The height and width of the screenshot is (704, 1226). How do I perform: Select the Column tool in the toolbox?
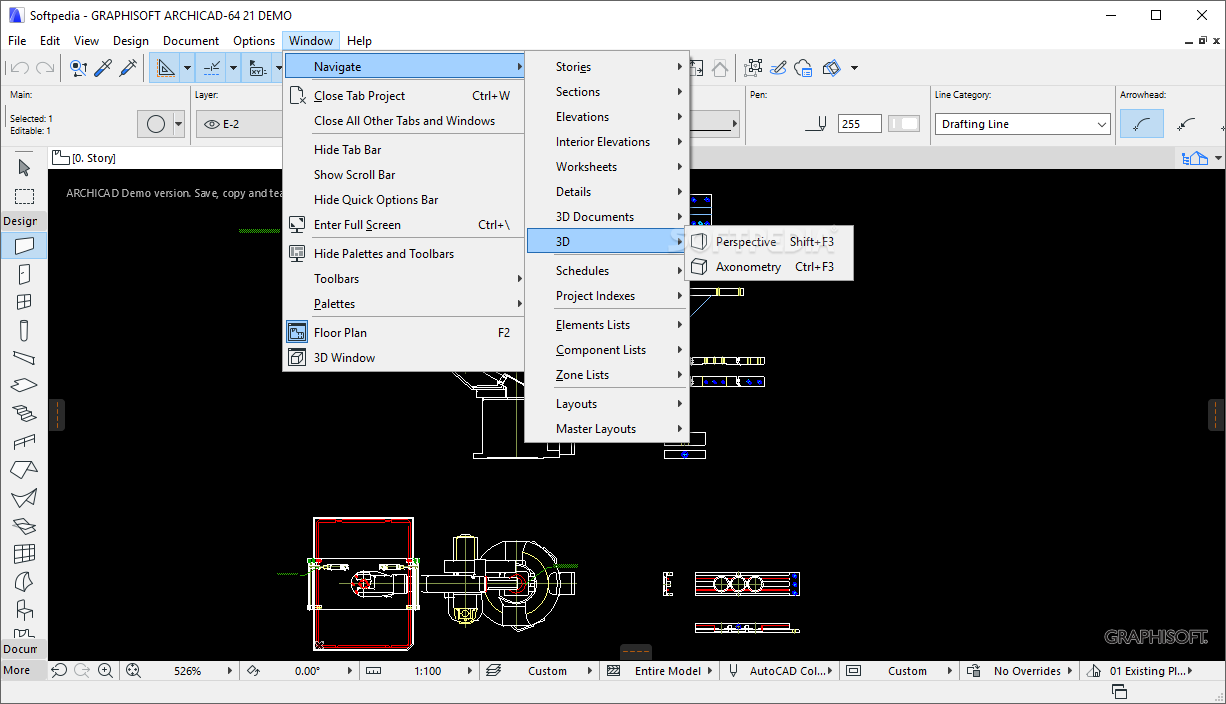(x=24, y=330)
